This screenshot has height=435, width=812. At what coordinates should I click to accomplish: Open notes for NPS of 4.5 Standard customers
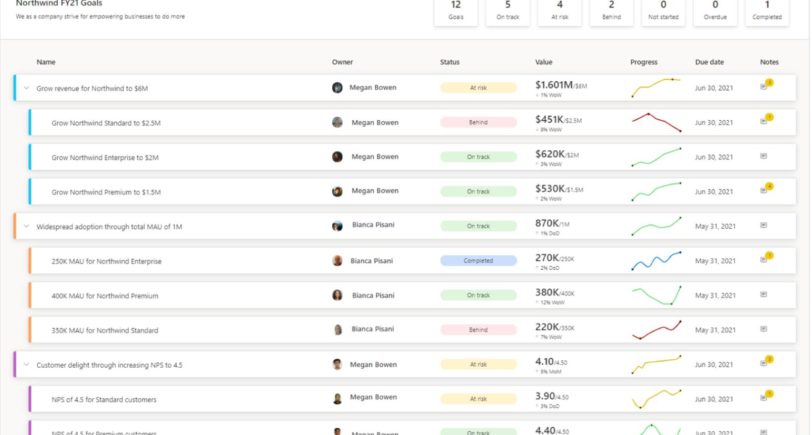[x=765, y=397]
